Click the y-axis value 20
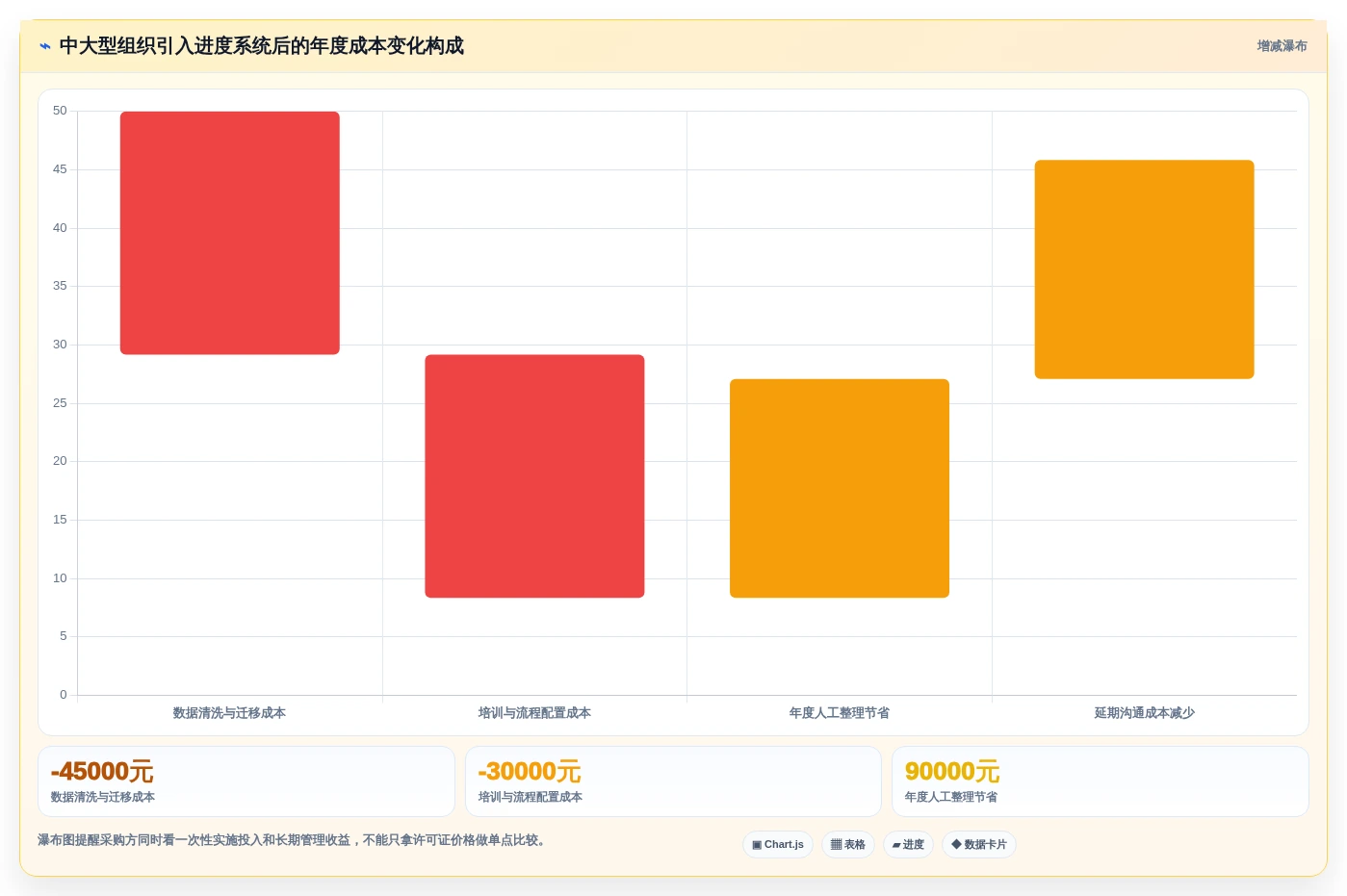This screenshot has height=896, width=1347. [60, 461]
